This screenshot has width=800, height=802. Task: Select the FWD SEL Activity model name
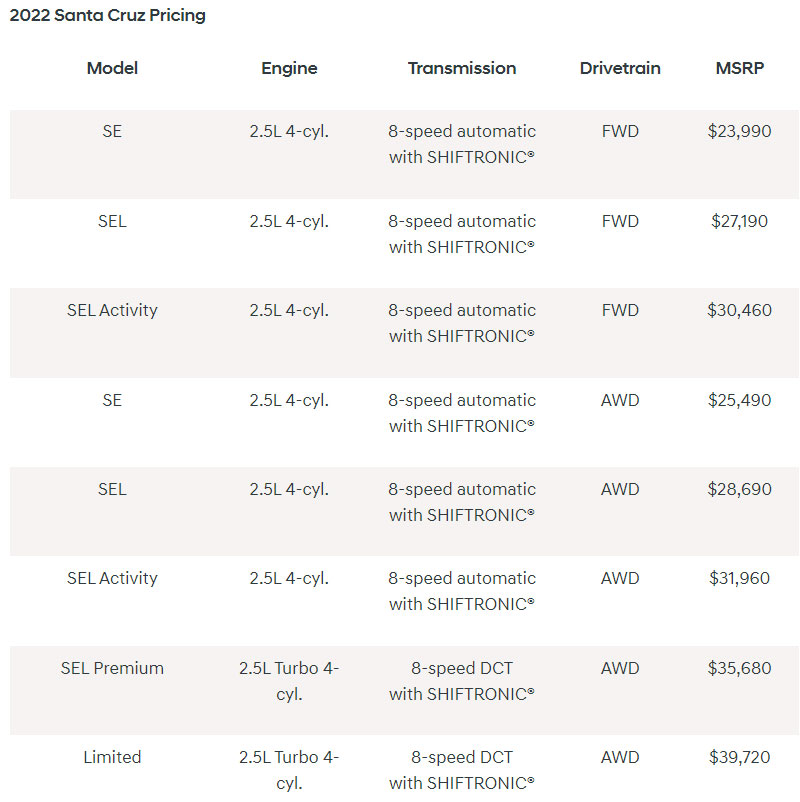pos(112,310)
